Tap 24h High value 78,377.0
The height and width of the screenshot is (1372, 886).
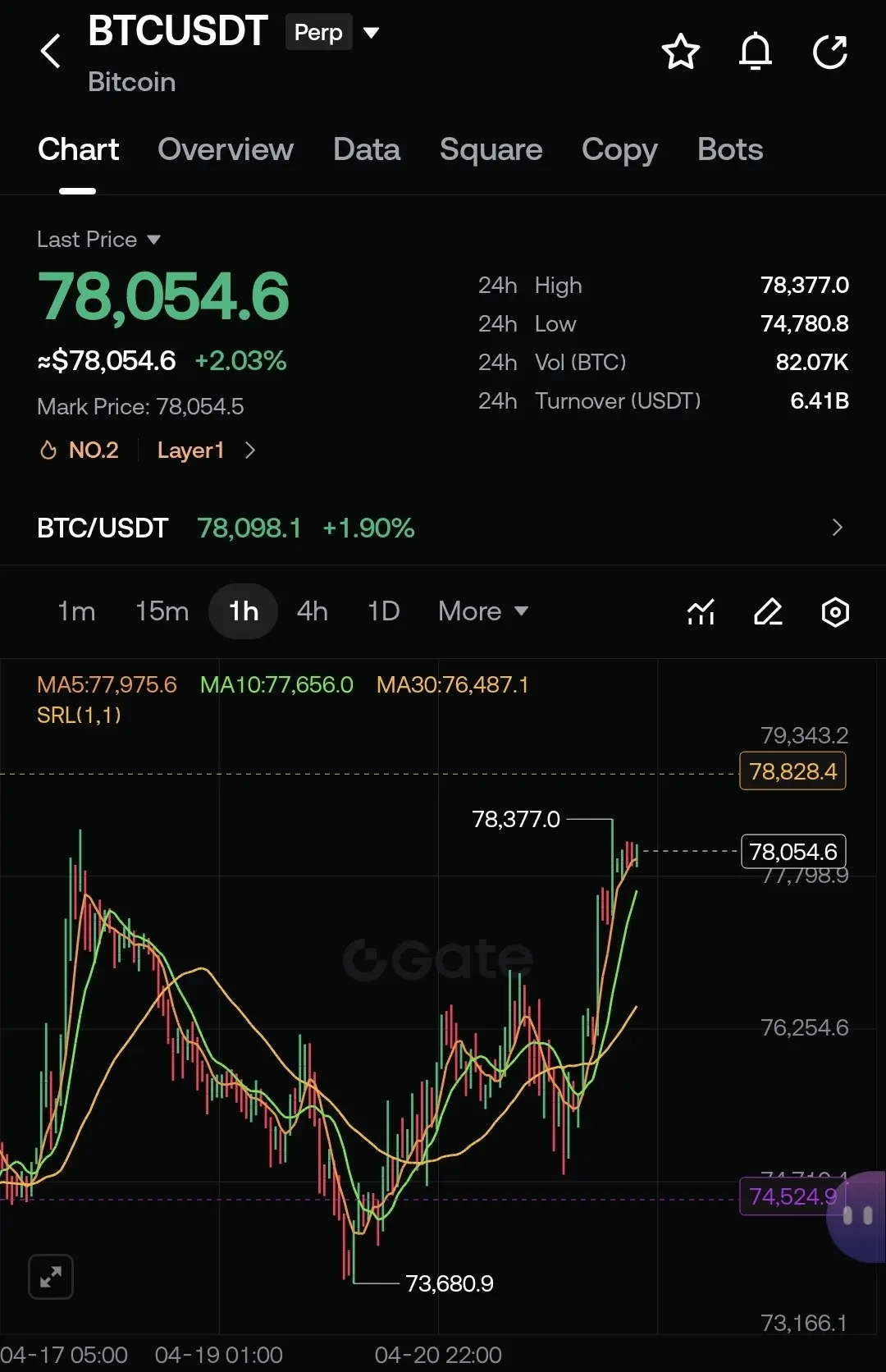click(805, 285)
